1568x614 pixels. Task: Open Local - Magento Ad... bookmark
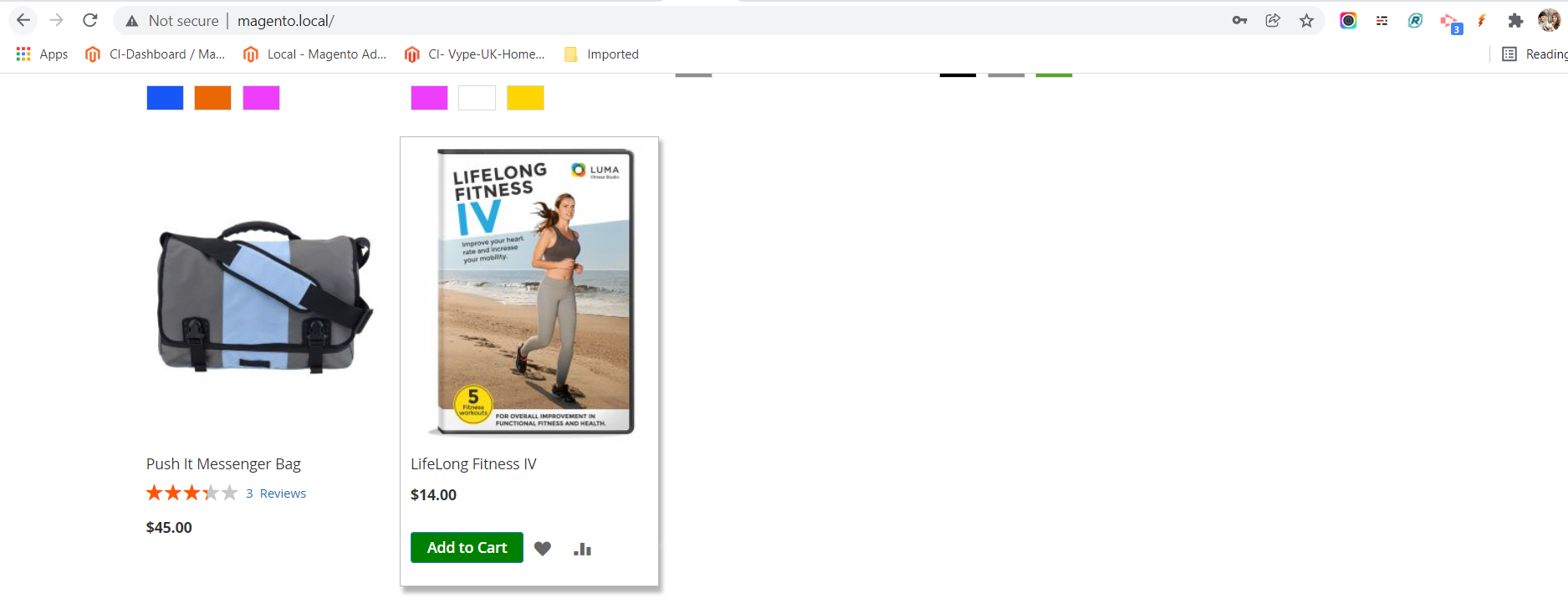314,54
